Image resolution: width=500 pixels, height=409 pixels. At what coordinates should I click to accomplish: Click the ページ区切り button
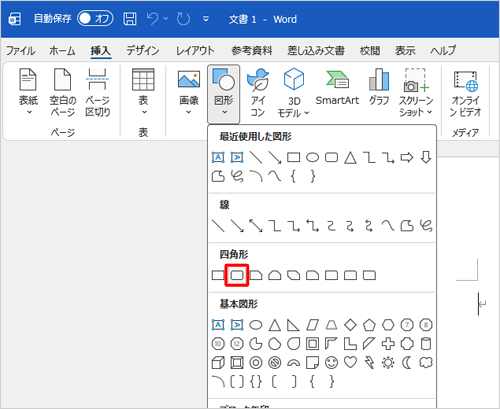point(98,92)
